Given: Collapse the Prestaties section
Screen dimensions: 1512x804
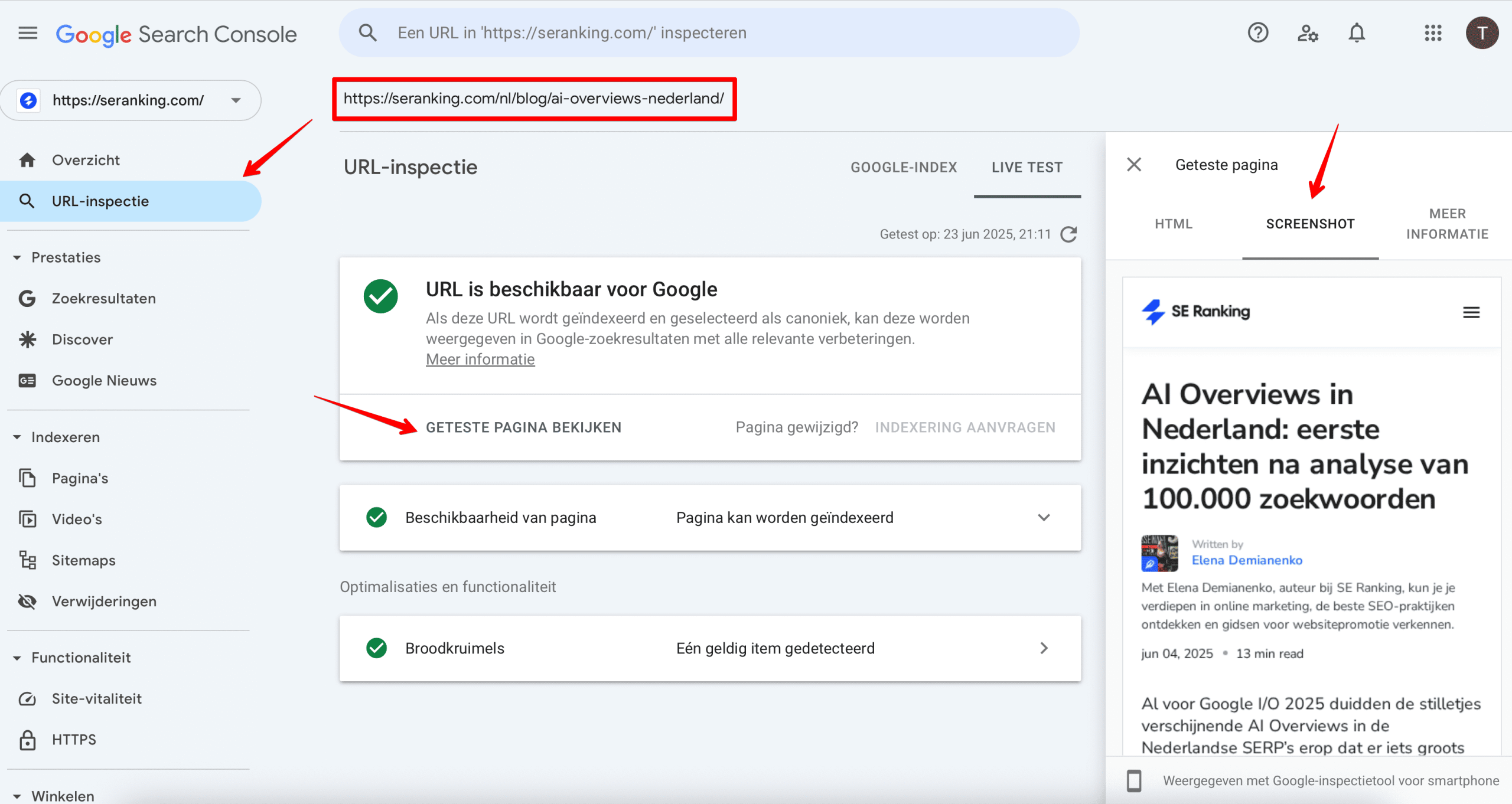Looking at the screenshot, I should (x=17, y=257).
